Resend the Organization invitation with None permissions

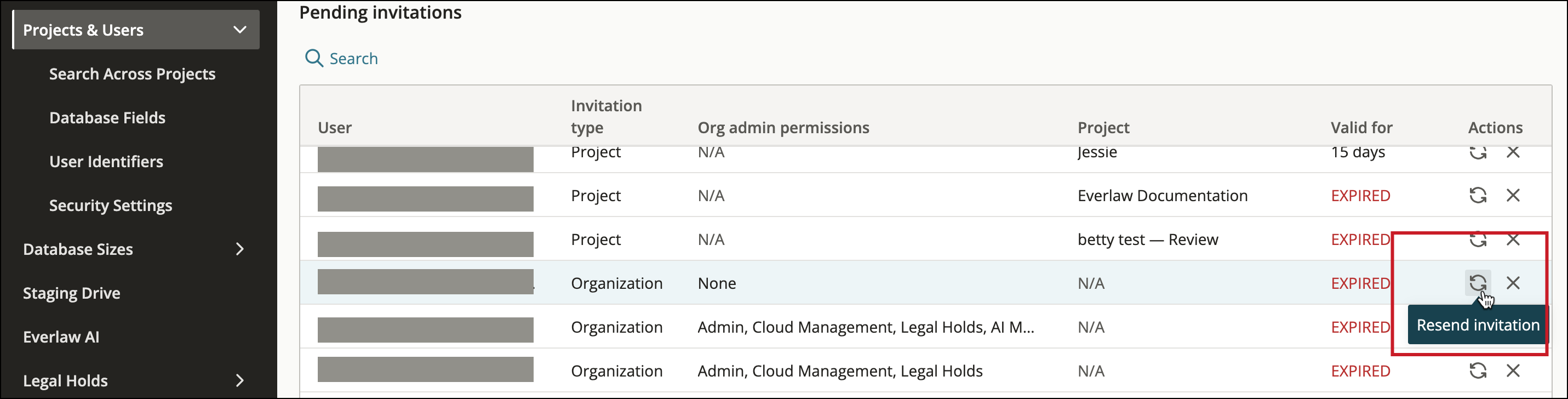1477,283
